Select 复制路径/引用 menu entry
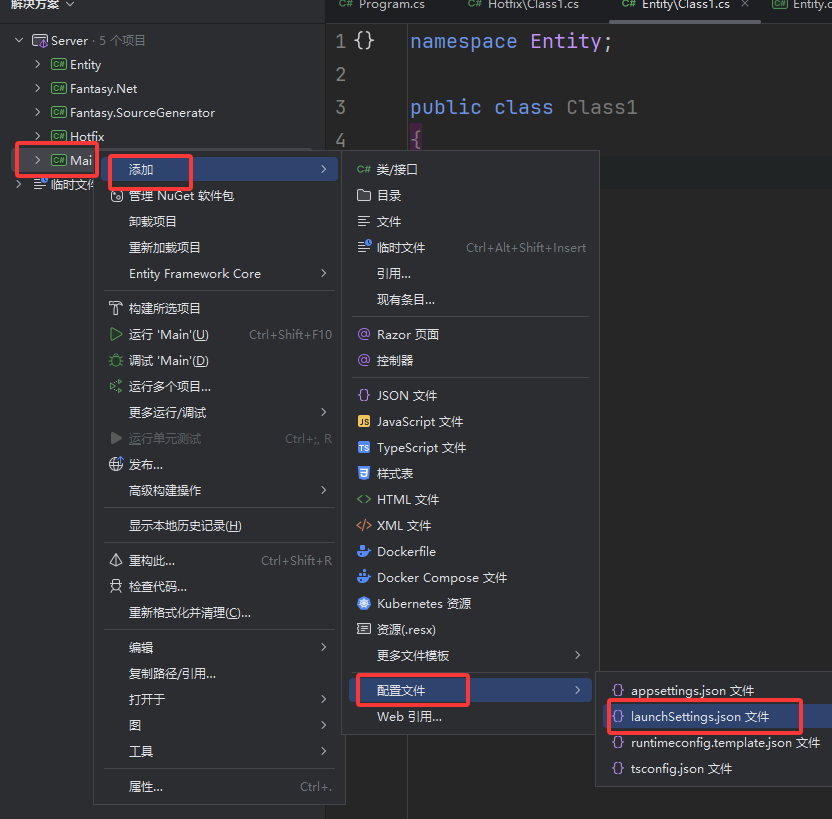This screenshot has width=832, height=819. tap(220, 673)
